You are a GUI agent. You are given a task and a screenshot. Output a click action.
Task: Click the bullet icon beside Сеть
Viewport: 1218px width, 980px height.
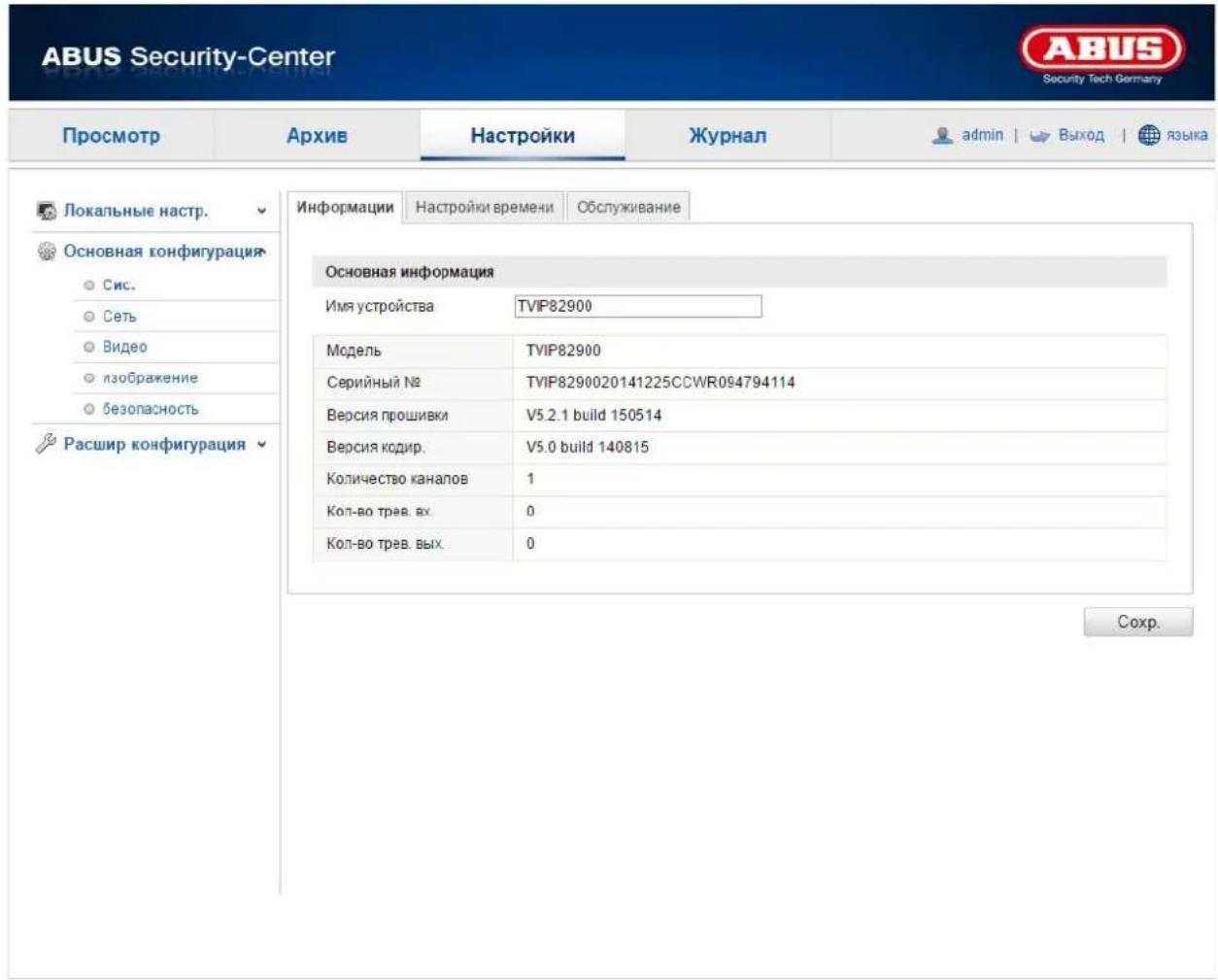[89, 317]
